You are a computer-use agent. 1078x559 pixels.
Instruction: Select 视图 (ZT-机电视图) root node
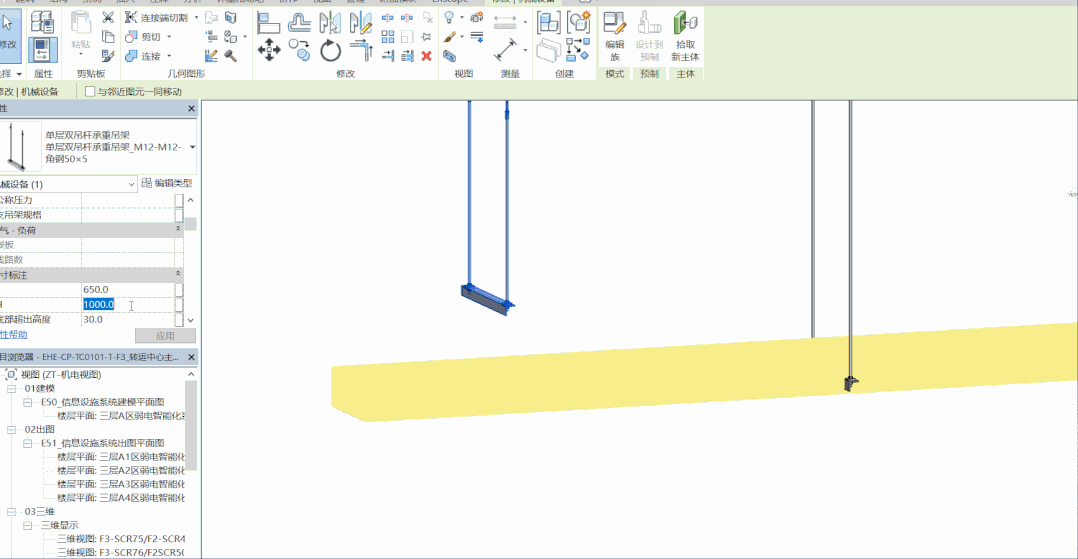click(x=60, y=375)
